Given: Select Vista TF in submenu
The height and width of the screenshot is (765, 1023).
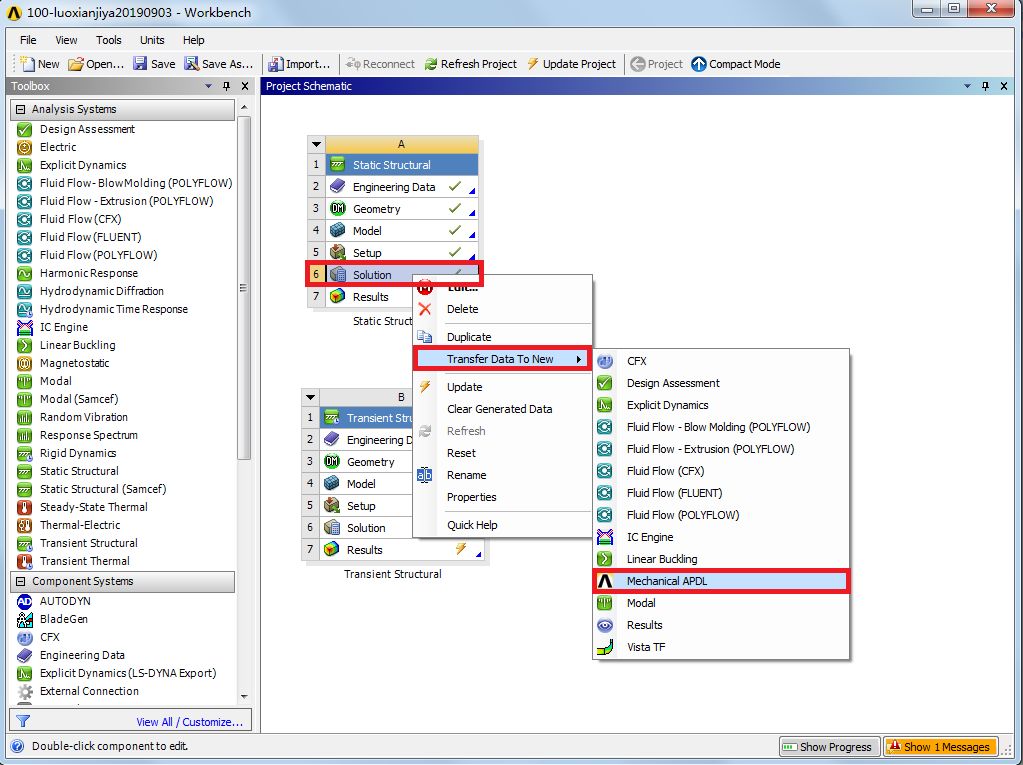Looking at the screenshot, I should pyautogui.click(x=721, y=647).
